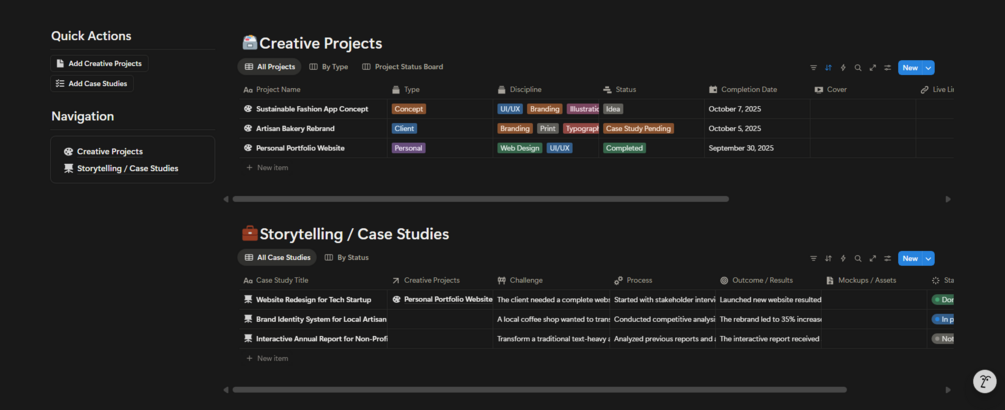Switch to the By Status tab
This screenshot has height=410, width=1005.
(x=346, y=257)
